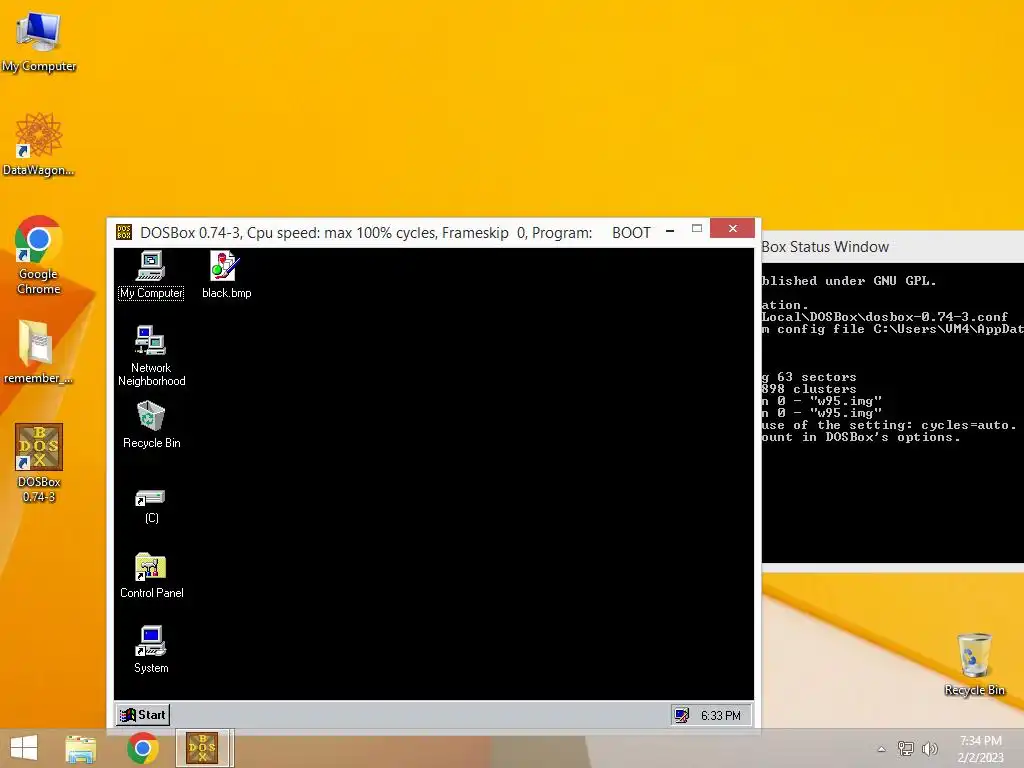Click the 6:33 PM clock in DOSBox
The height and width of the screenshot is (768, 1024).
pyautogui.click(x=720, y=716)
